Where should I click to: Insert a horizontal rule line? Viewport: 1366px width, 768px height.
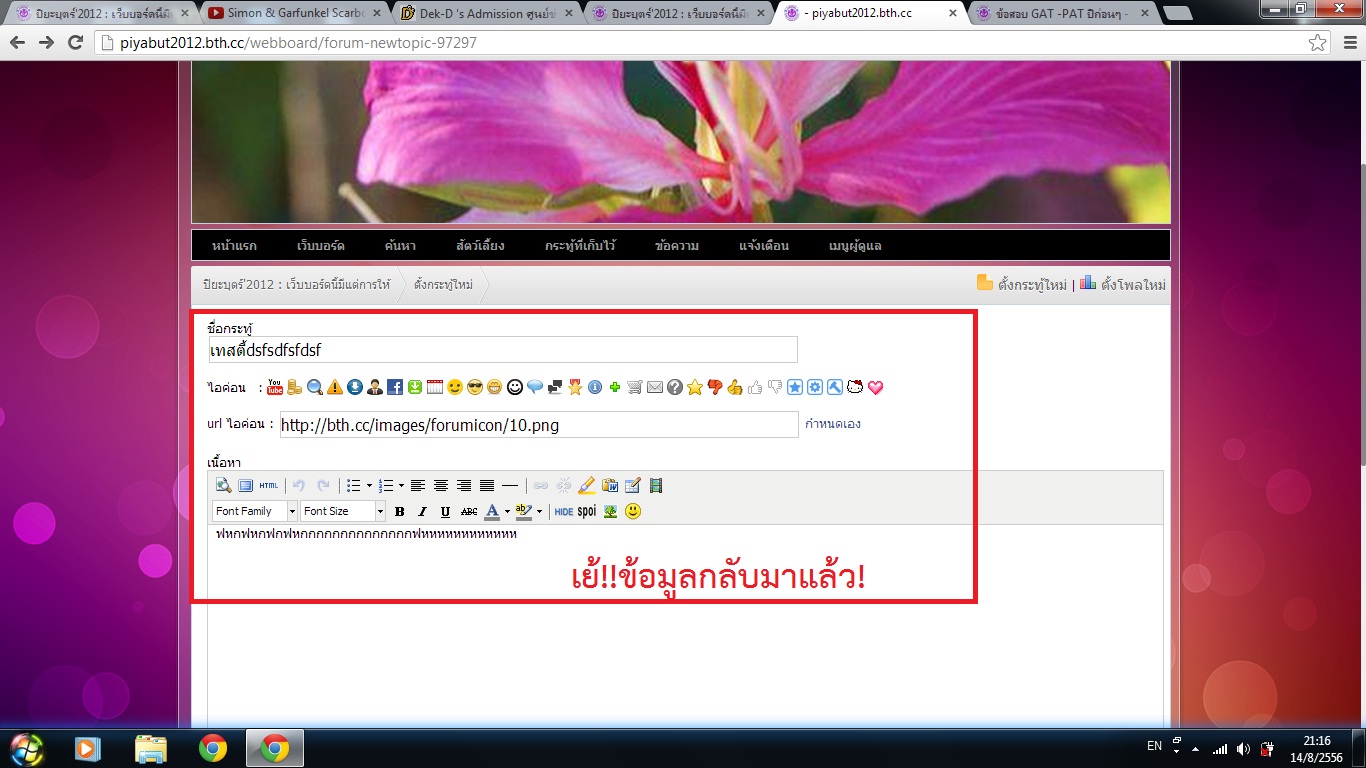[x=510, y=486]
